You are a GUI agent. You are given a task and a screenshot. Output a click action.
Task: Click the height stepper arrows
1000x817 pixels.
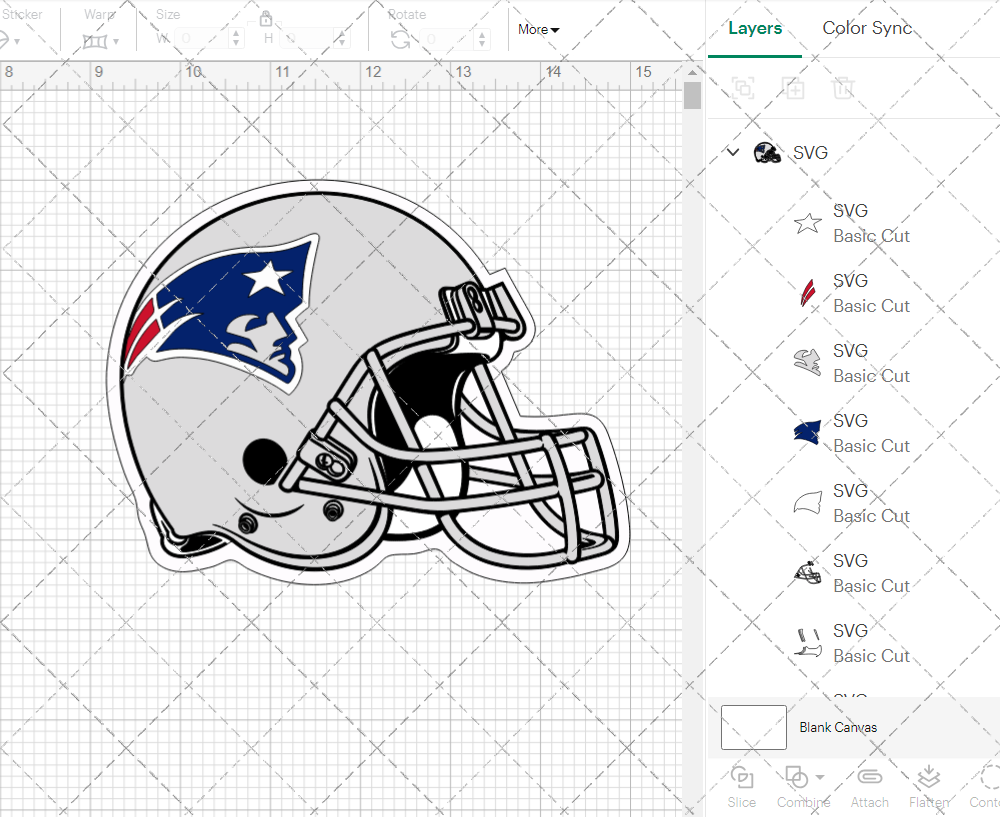[x=342, y=39]
